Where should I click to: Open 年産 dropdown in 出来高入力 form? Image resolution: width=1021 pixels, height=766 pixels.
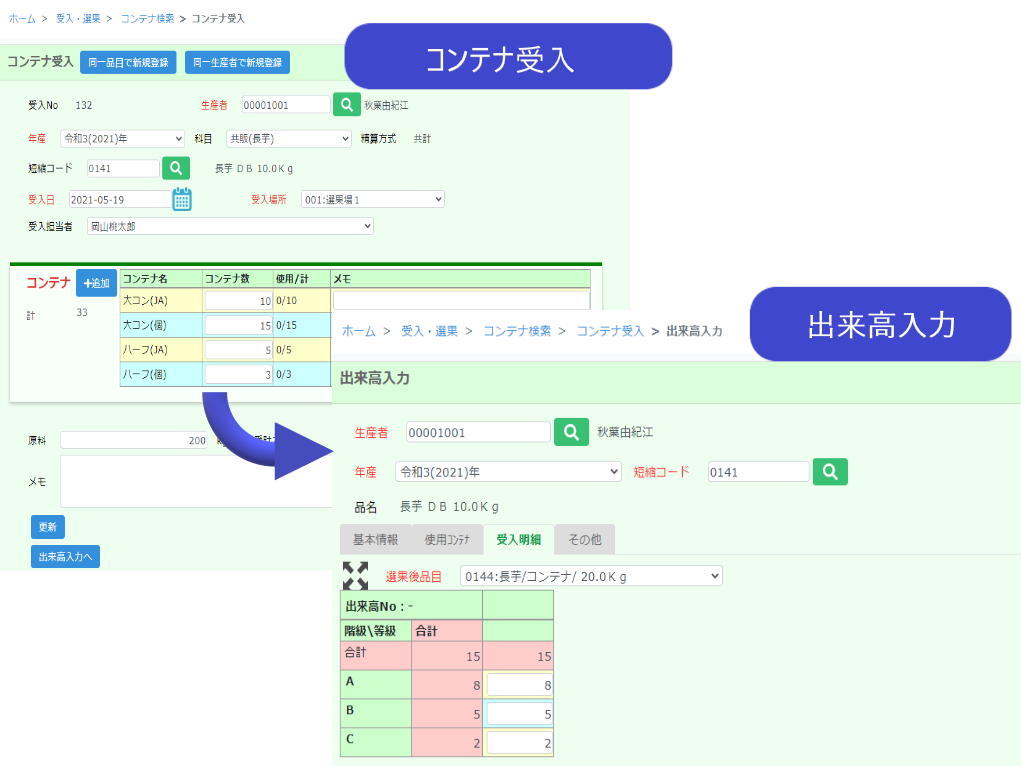coord(508,472)
